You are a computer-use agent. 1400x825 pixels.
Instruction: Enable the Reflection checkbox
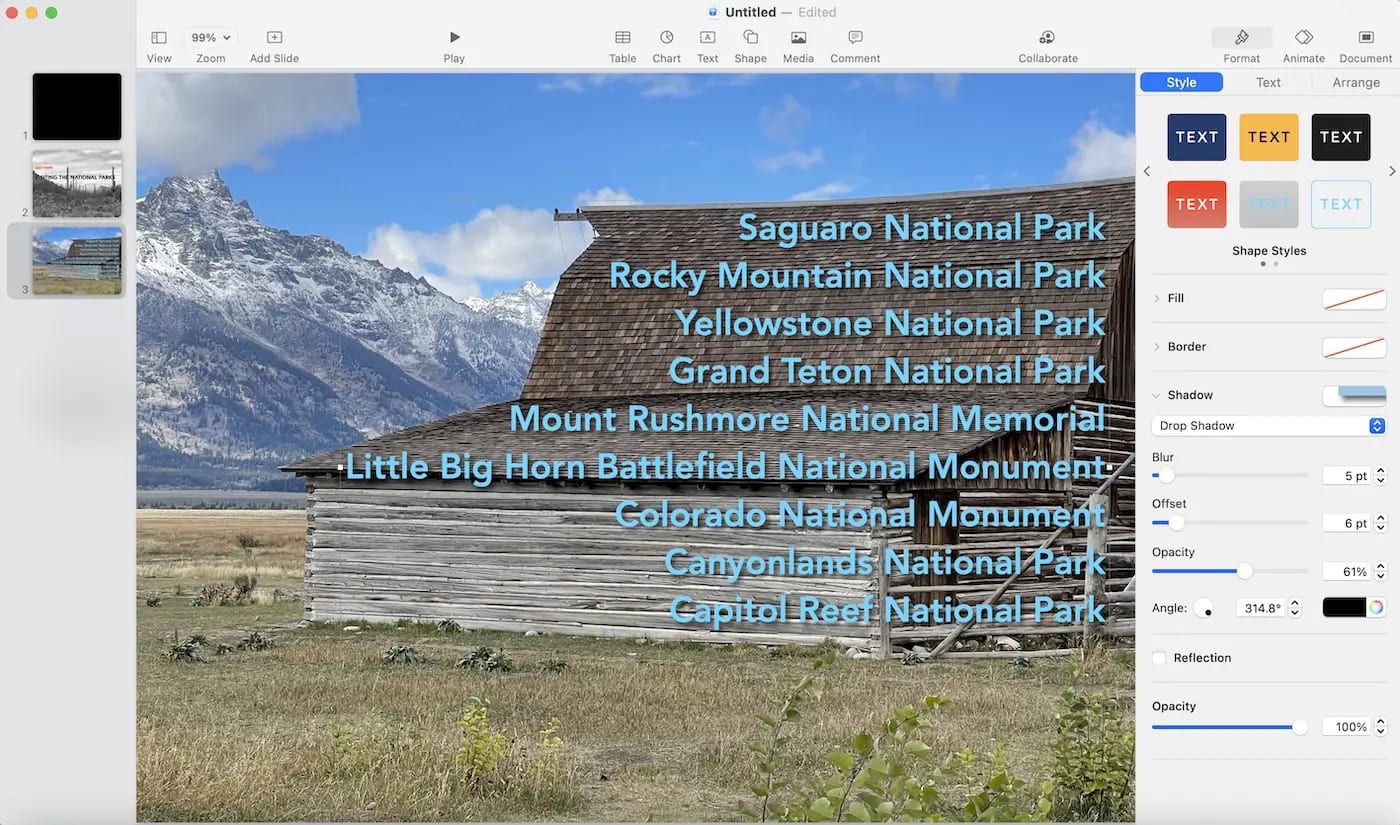coord(1159,657)
